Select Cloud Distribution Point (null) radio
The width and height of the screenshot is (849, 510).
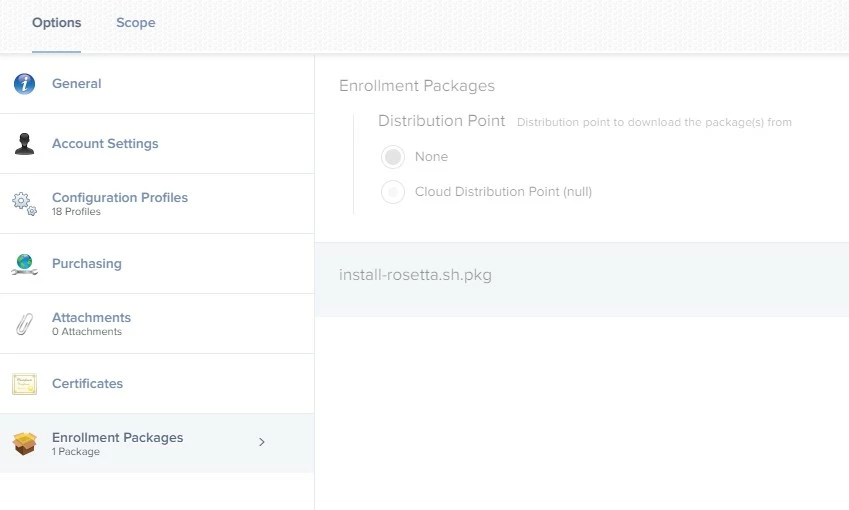click(x=393, y=192)
